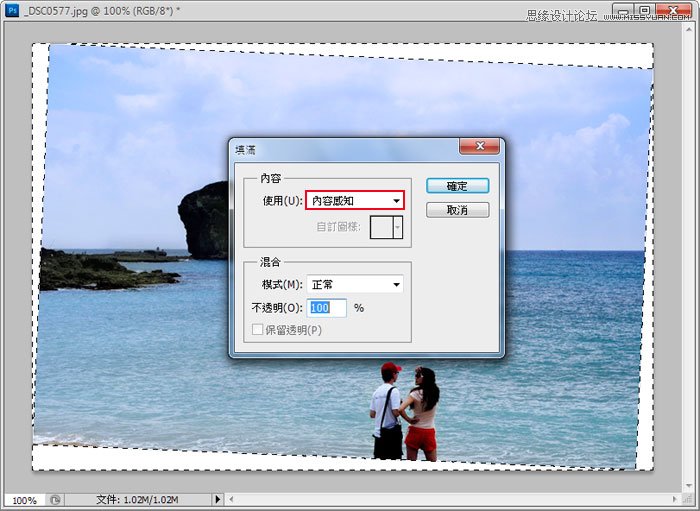Click the vertical scrollbar down arrow
The height and width of the screenshot is (511, 700).
[688, 486]
